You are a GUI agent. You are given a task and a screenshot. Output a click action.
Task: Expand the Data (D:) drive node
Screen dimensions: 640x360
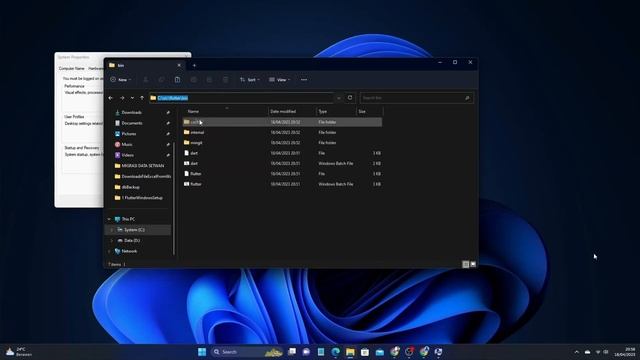[111, 240]
